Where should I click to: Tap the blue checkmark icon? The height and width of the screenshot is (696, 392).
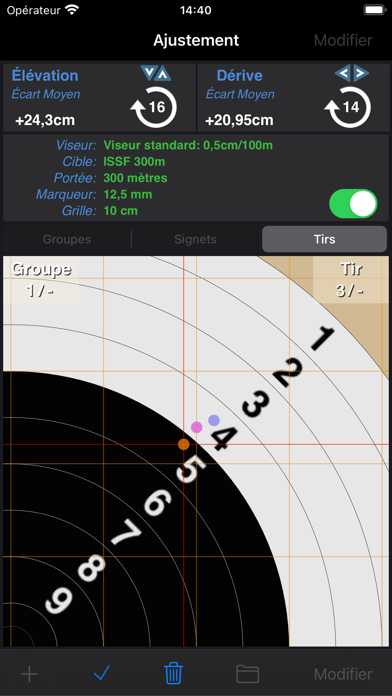point(102,674)
